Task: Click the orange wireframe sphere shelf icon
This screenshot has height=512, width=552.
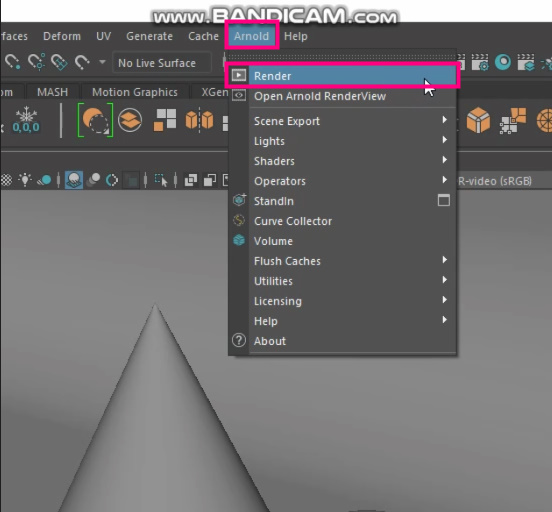Action: pyautogui.click(x=544, y=121)
